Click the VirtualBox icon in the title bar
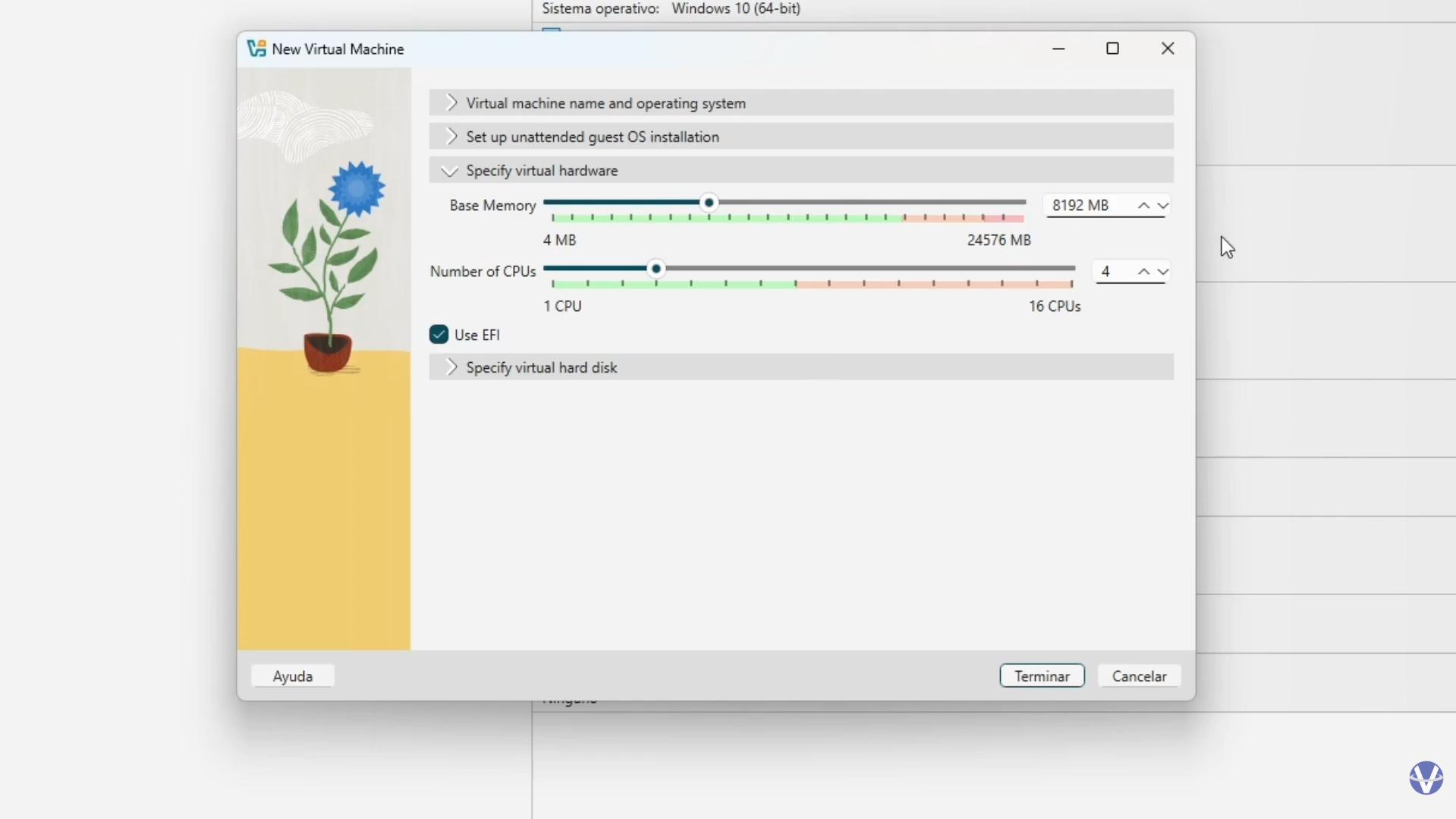 256,49
